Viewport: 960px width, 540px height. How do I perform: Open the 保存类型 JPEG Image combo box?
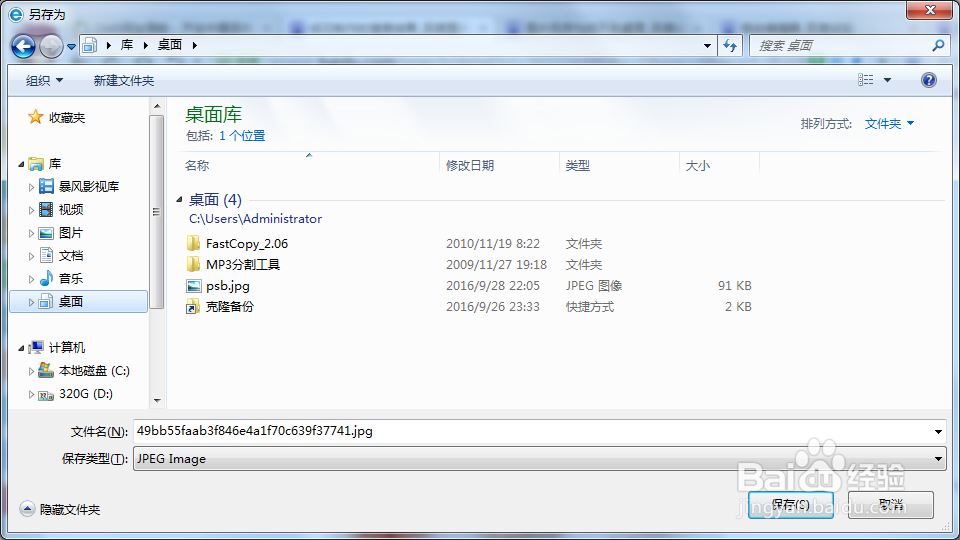point(539,459)
